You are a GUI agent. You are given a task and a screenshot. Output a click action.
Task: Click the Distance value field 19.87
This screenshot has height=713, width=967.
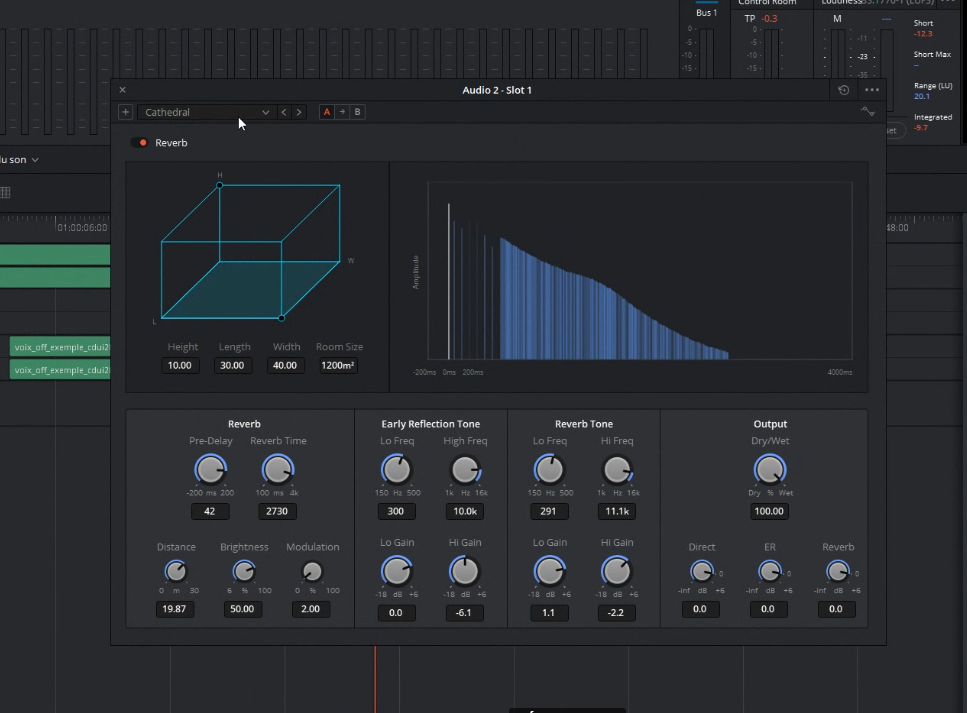(x=175, y=609)
